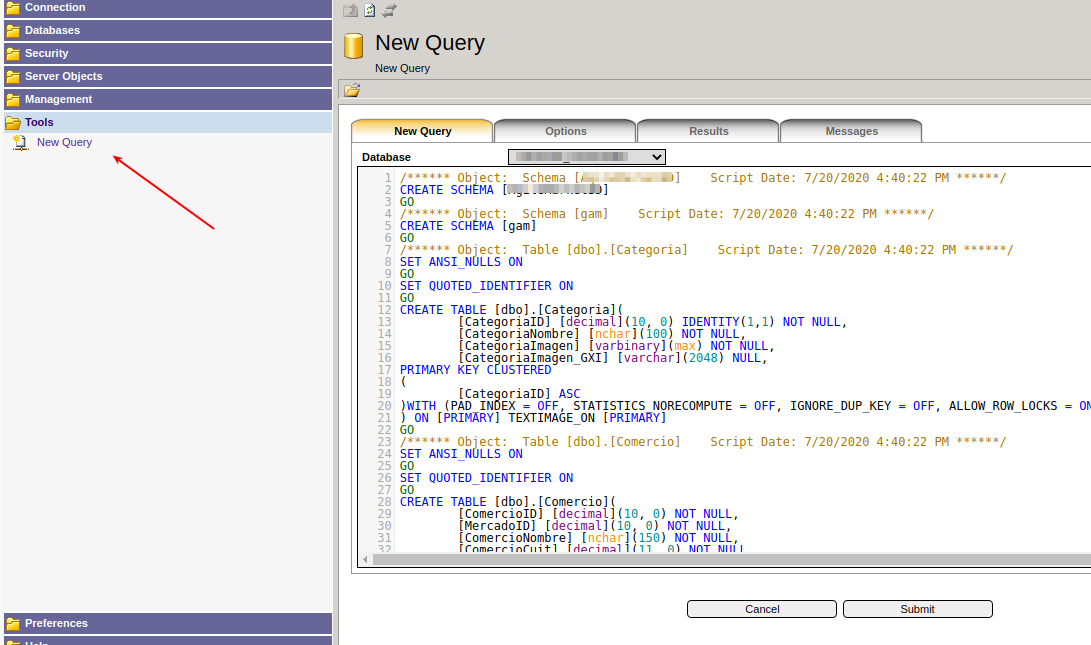Click the '[CategoriaNombre] [nchar](100)' line
This screenshot has width=1091, height=645.
click(602, 334)
